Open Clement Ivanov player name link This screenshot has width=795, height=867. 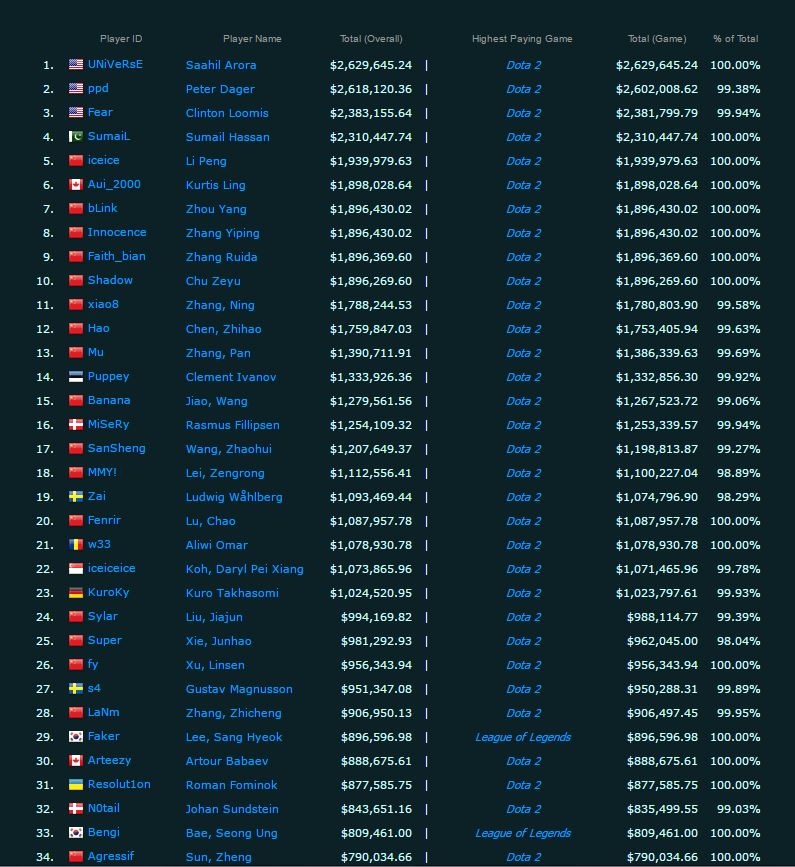(x=231, y=377)
